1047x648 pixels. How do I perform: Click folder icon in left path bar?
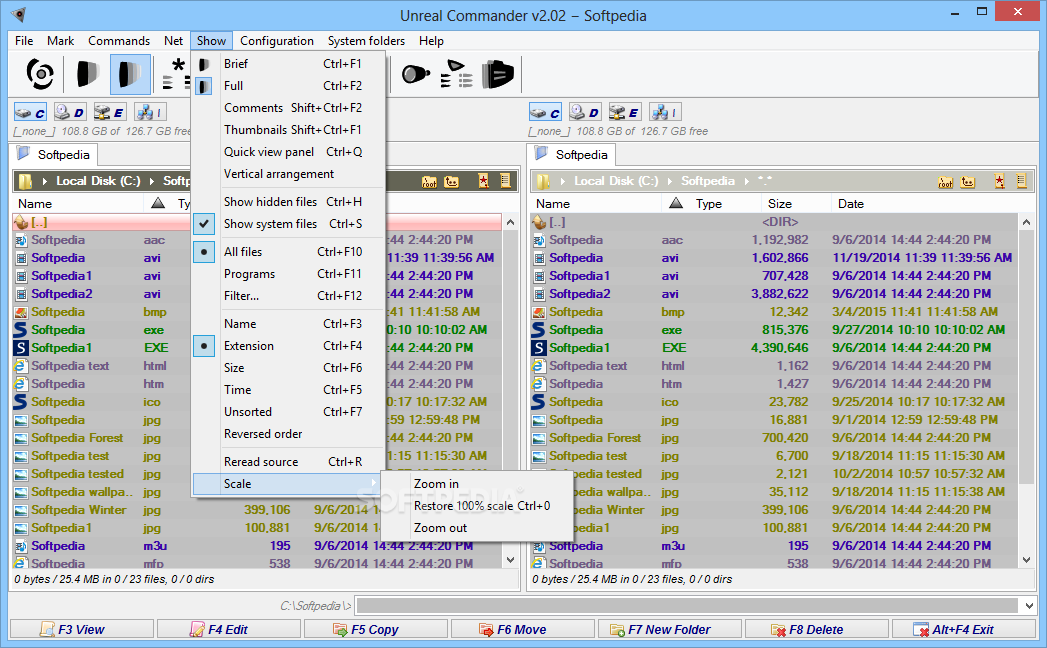coord(25,181)
